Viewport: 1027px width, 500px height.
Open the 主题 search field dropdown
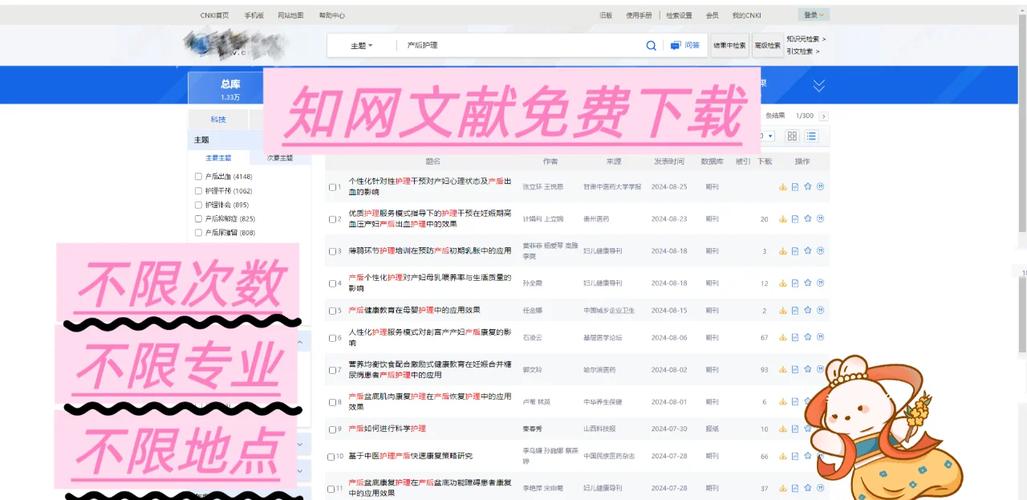click(x=361, y=46)
